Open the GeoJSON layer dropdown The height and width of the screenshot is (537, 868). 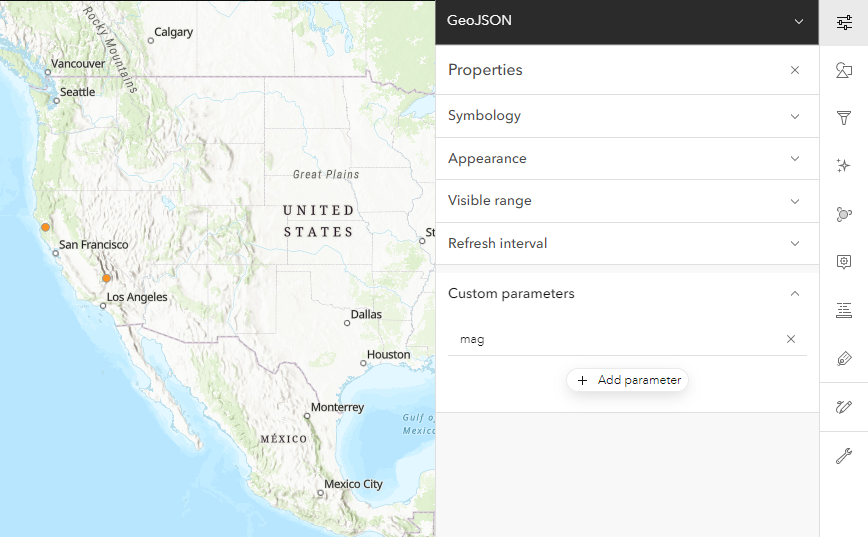tap(799, 22)
